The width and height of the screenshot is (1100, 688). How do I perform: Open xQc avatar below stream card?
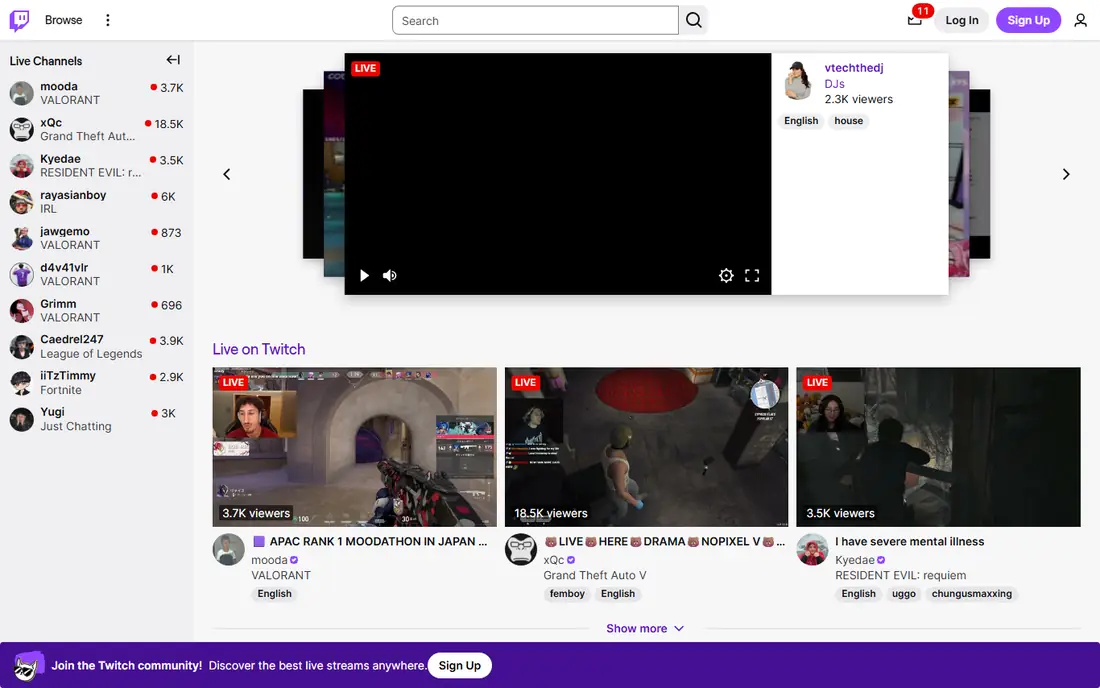[x=521, y=549]
